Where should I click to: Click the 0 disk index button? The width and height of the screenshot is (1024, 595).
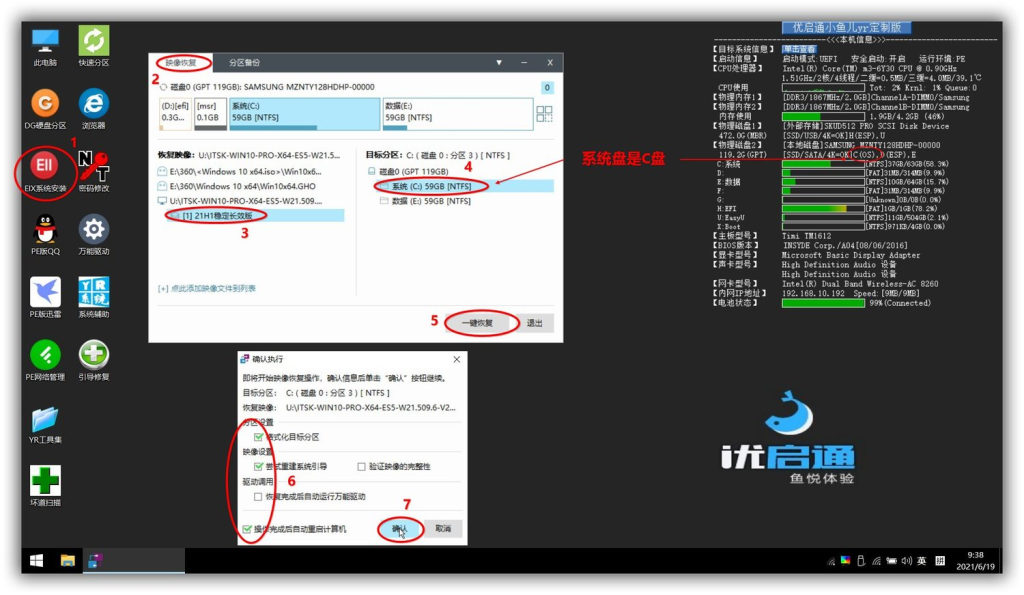pos(547,87)
